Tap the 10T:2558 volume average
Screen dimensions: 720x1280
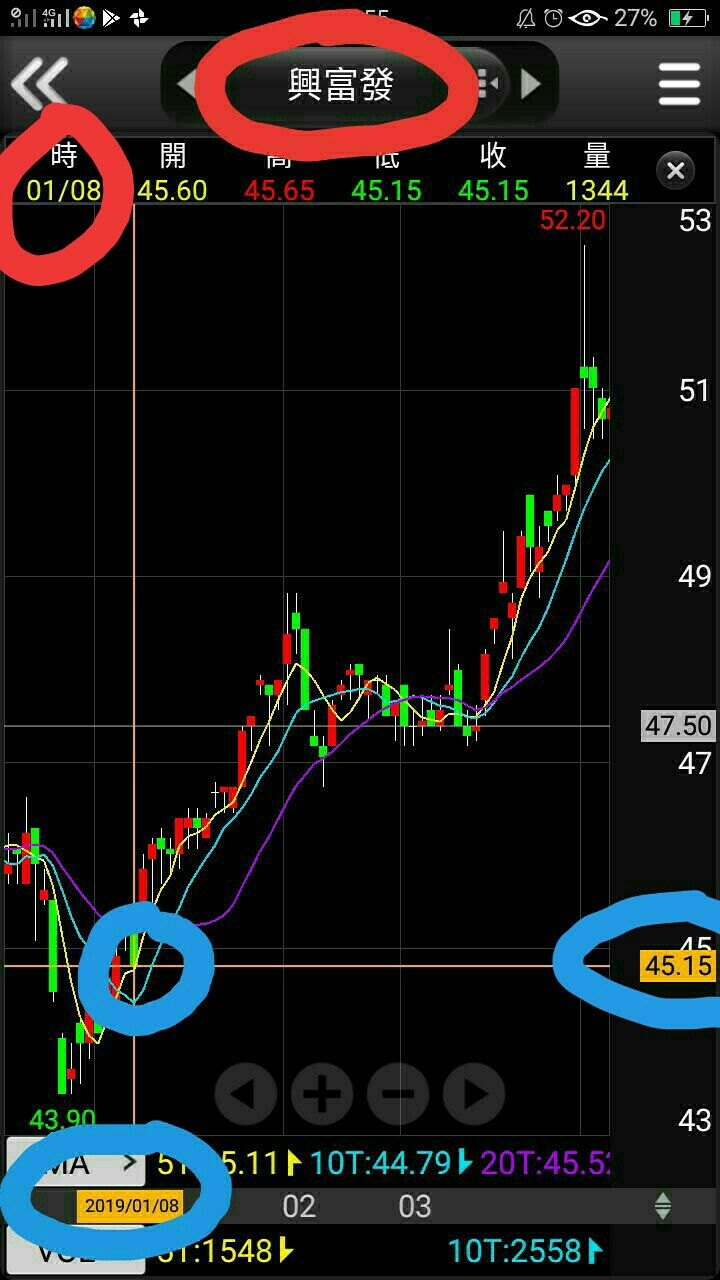(x=515, y=1250)
